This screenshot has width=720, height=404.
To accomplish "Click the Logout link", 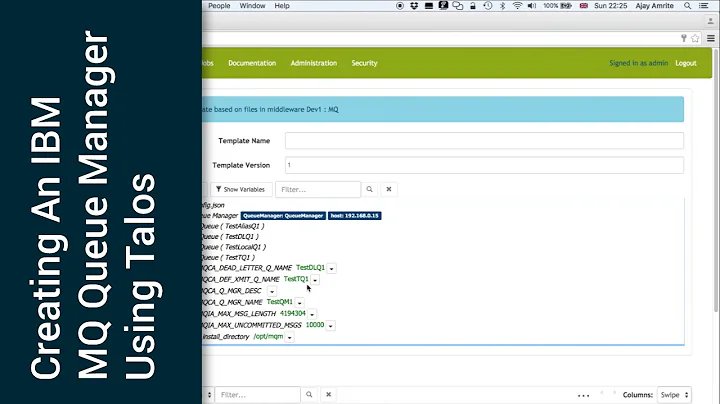I will click(686, 63).
